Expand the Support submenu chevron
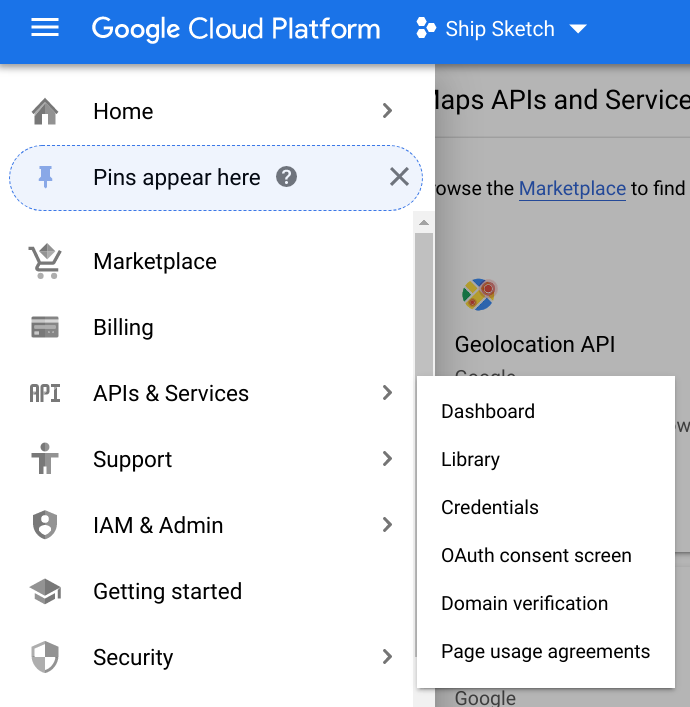 click(387, 459)
